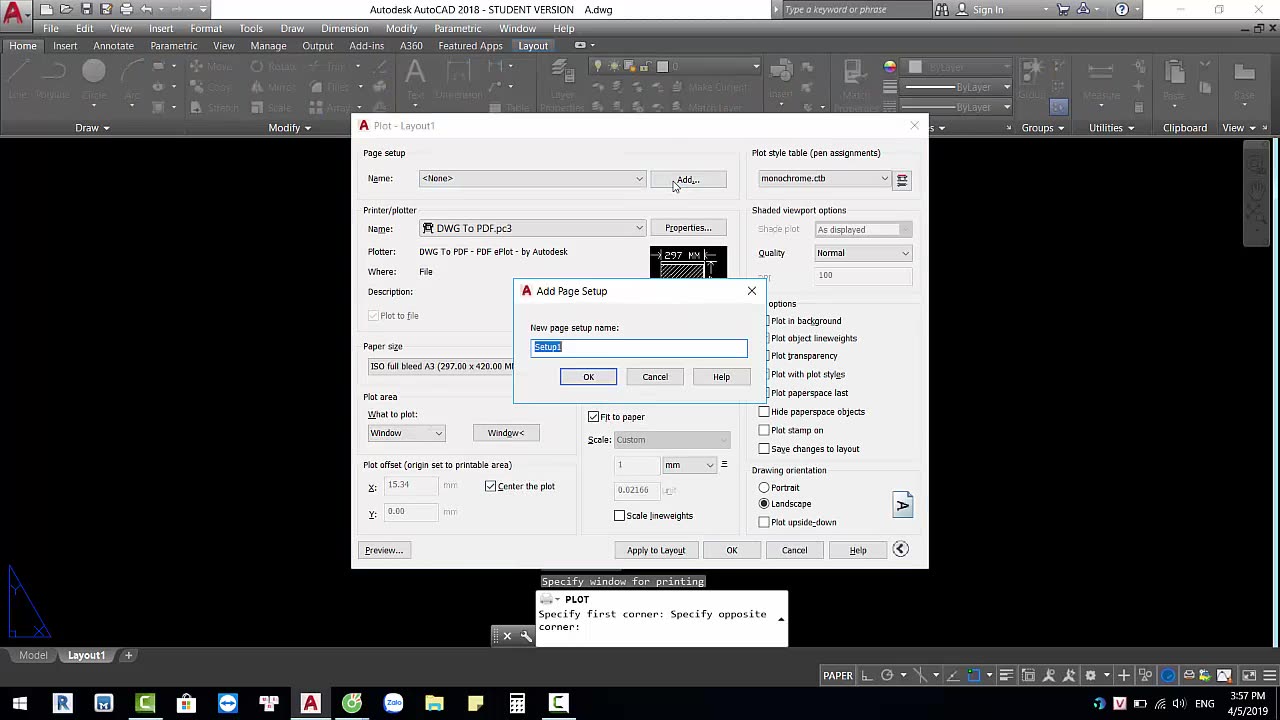Viewport: 1280px width, 720px height.
Task: Click the New page setup name field
Action: [639, 347]
